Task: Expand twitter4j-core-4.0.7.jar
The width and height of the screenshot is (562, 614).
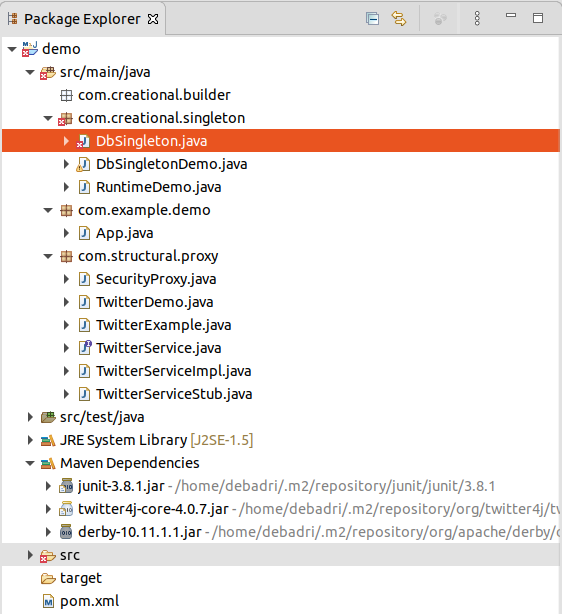Action: click(x=48, y=509)
